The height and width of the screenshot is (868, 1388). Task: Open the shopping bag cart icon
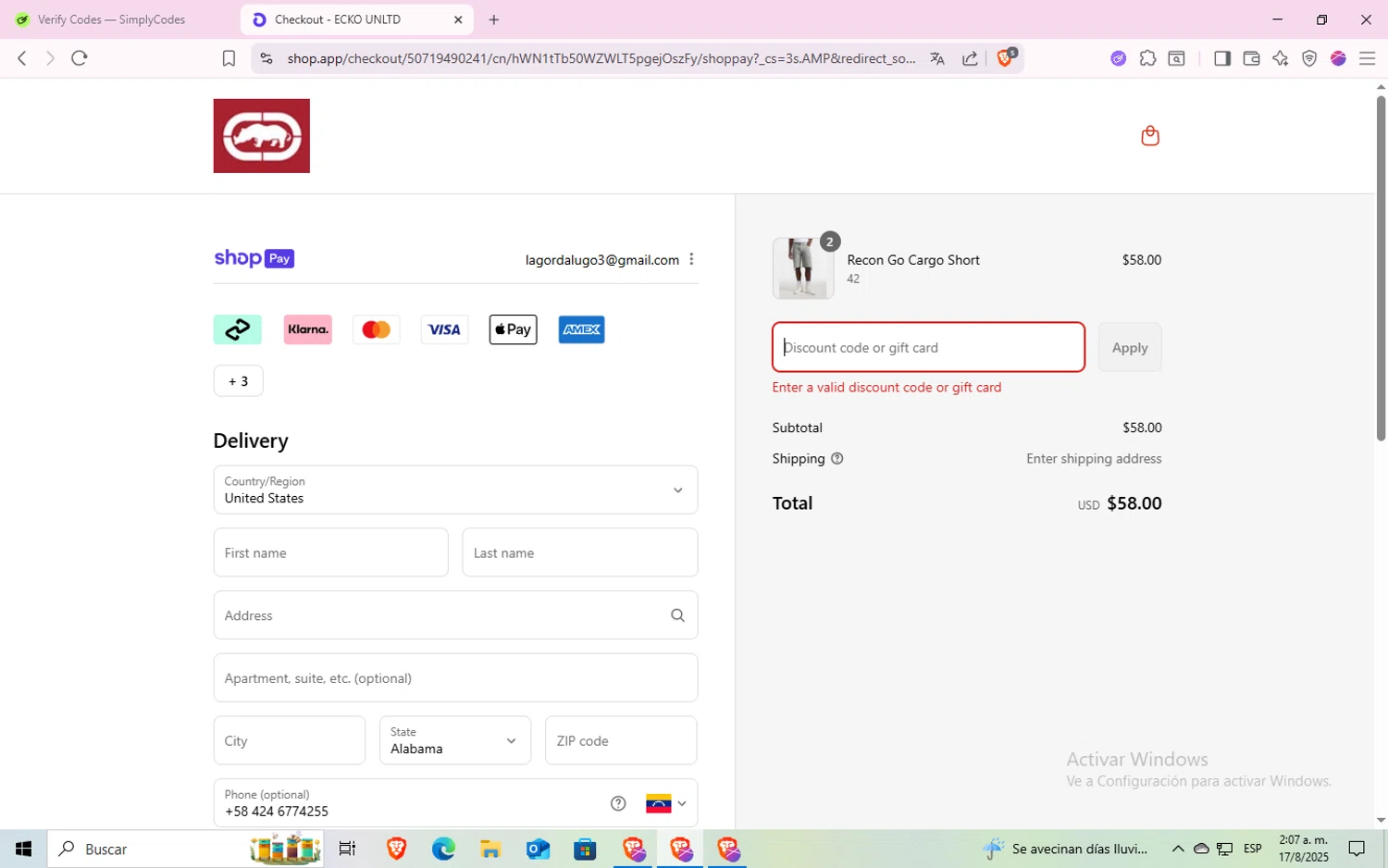tap(1150, 136)
